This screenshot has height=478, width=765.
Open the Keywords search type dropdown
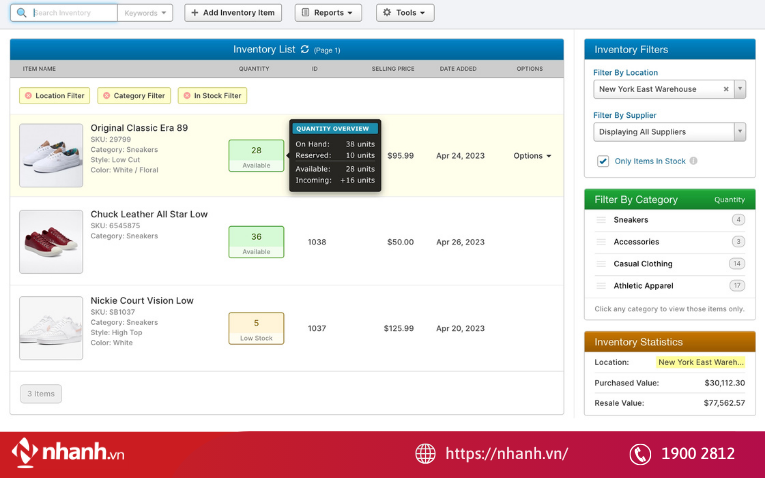click(x=145, y=13)
